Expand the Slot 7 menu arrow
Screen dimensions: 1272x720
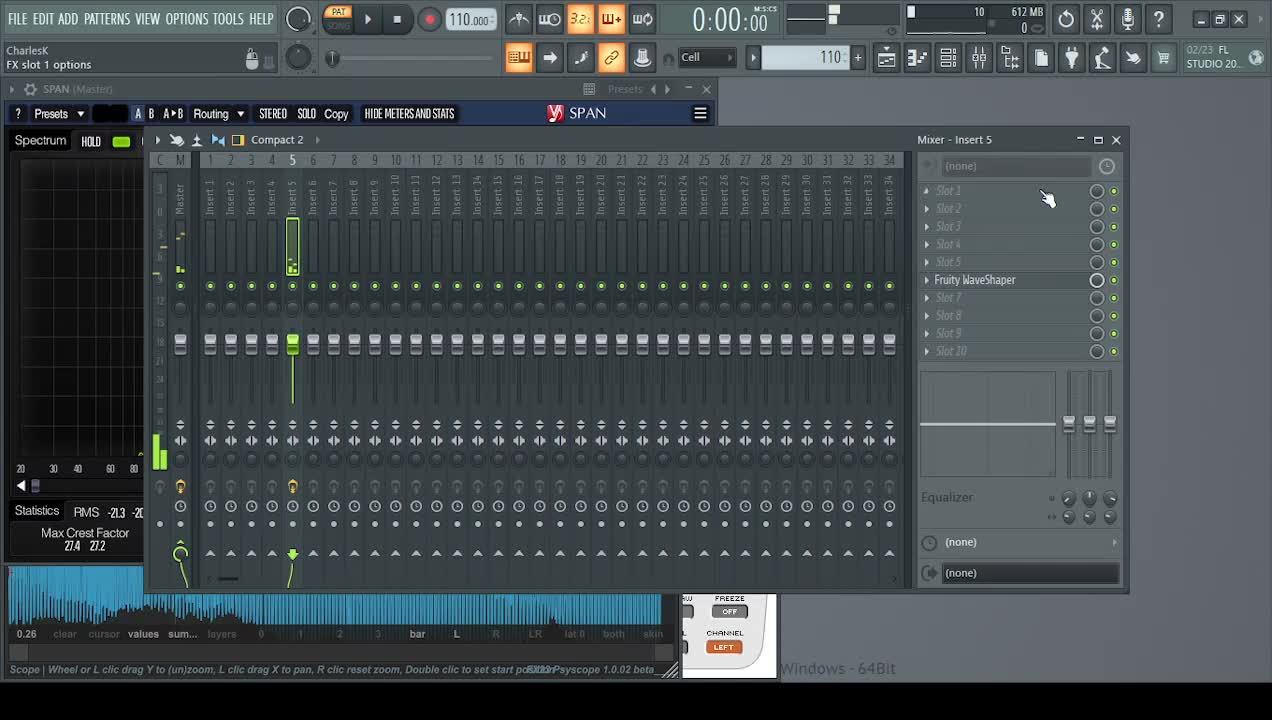pyautogui.click(x=926, y=298)
